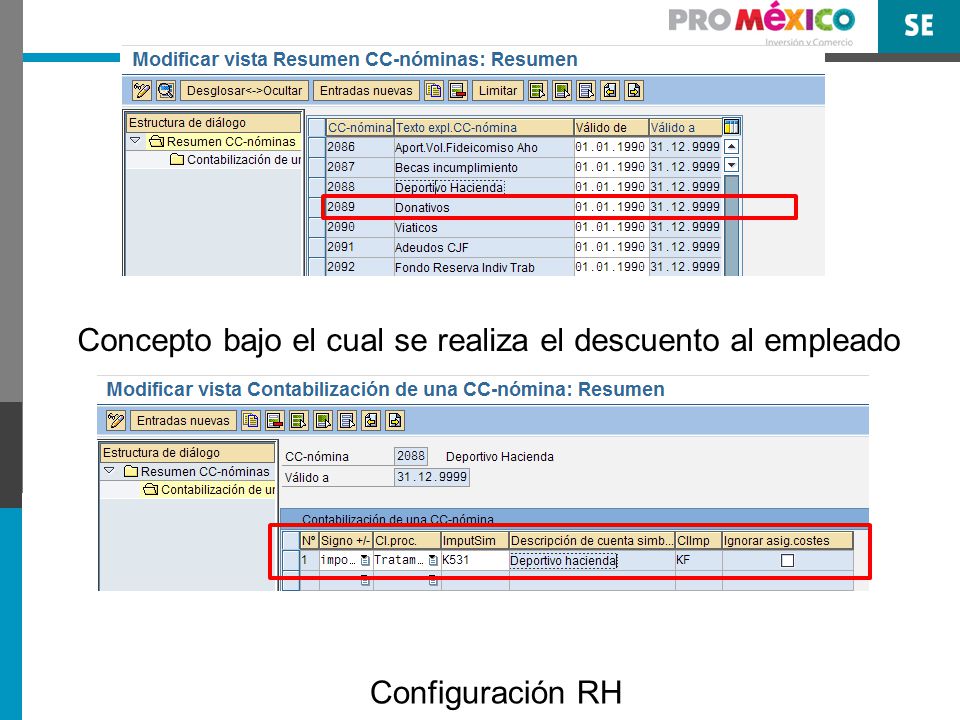Click the Limitar button

tap(498, 91)
